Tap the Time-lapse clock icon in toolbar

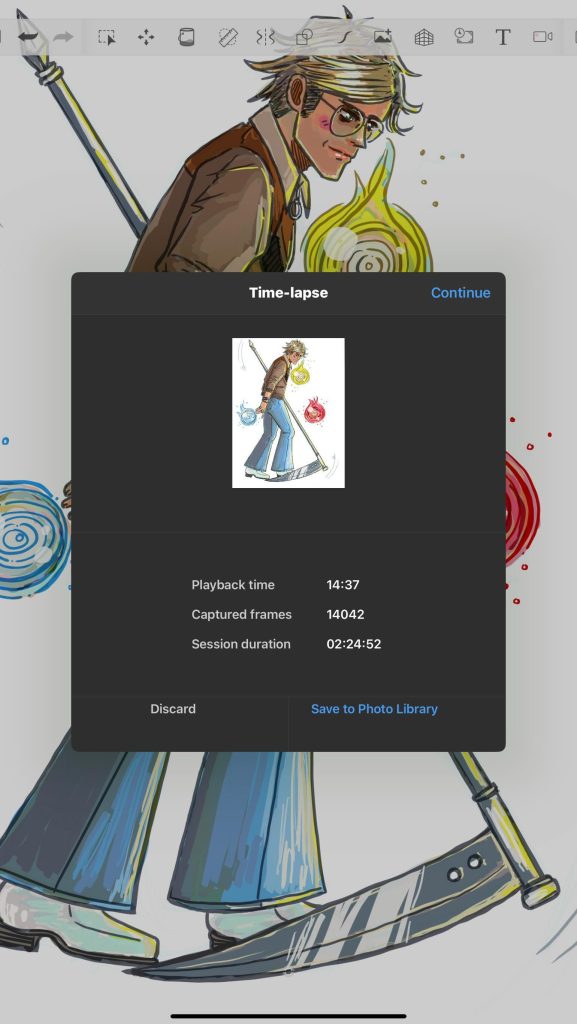click(463, 37)
